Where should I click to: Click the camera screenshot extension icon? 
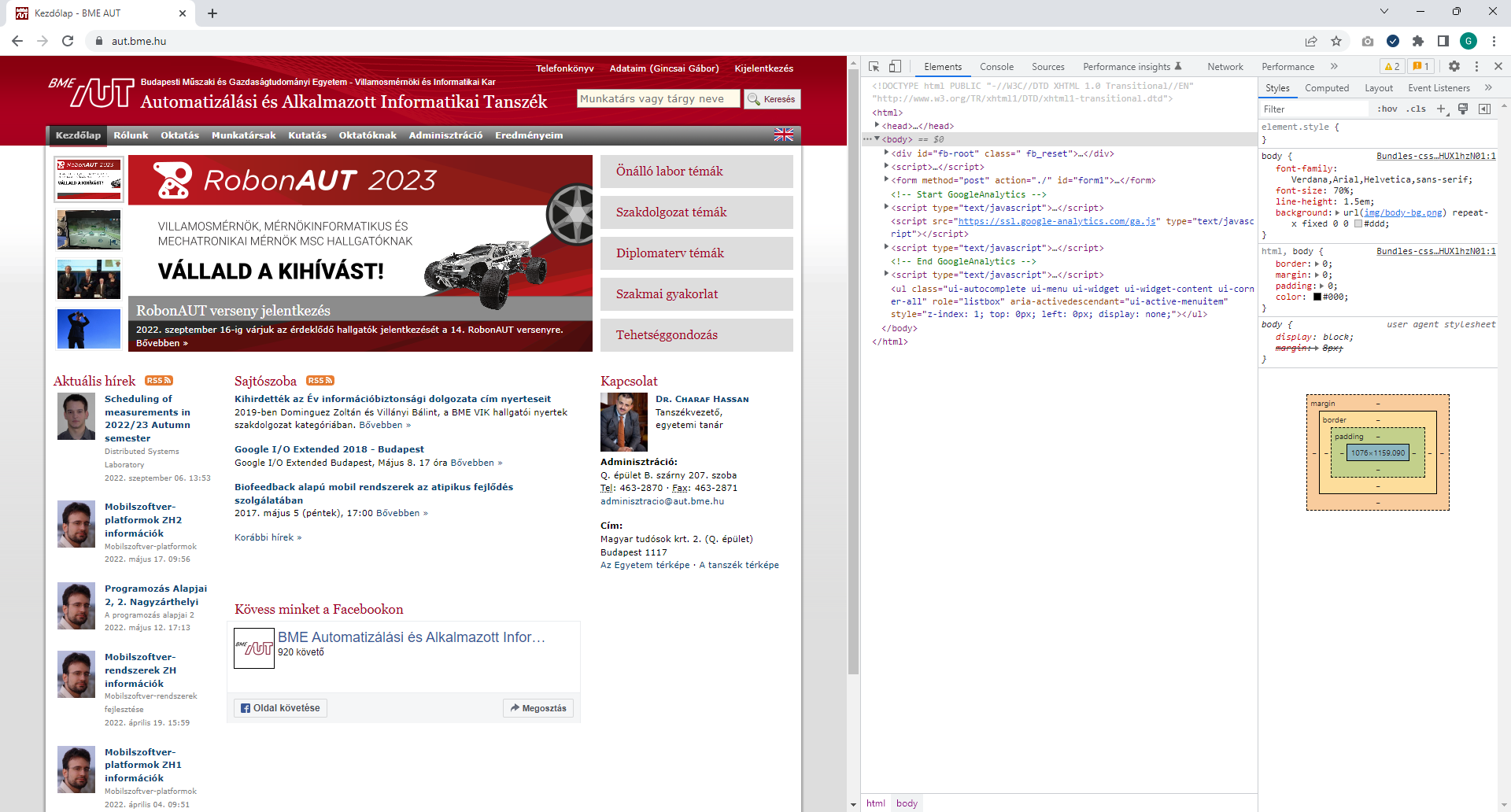tap(1368, 41)
